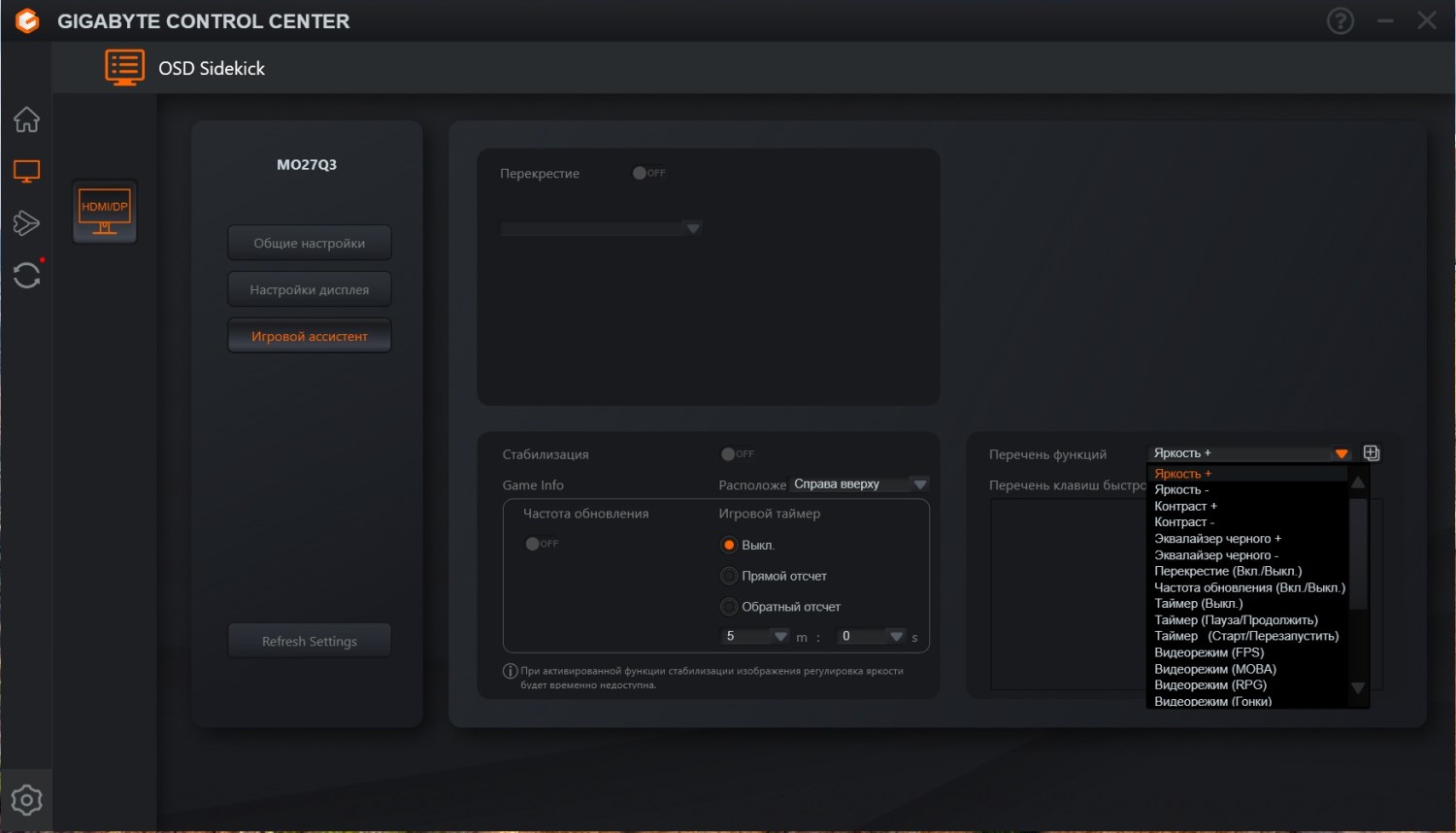
Task: Select the Выкл. timer radio button
Action: [729, 545]
